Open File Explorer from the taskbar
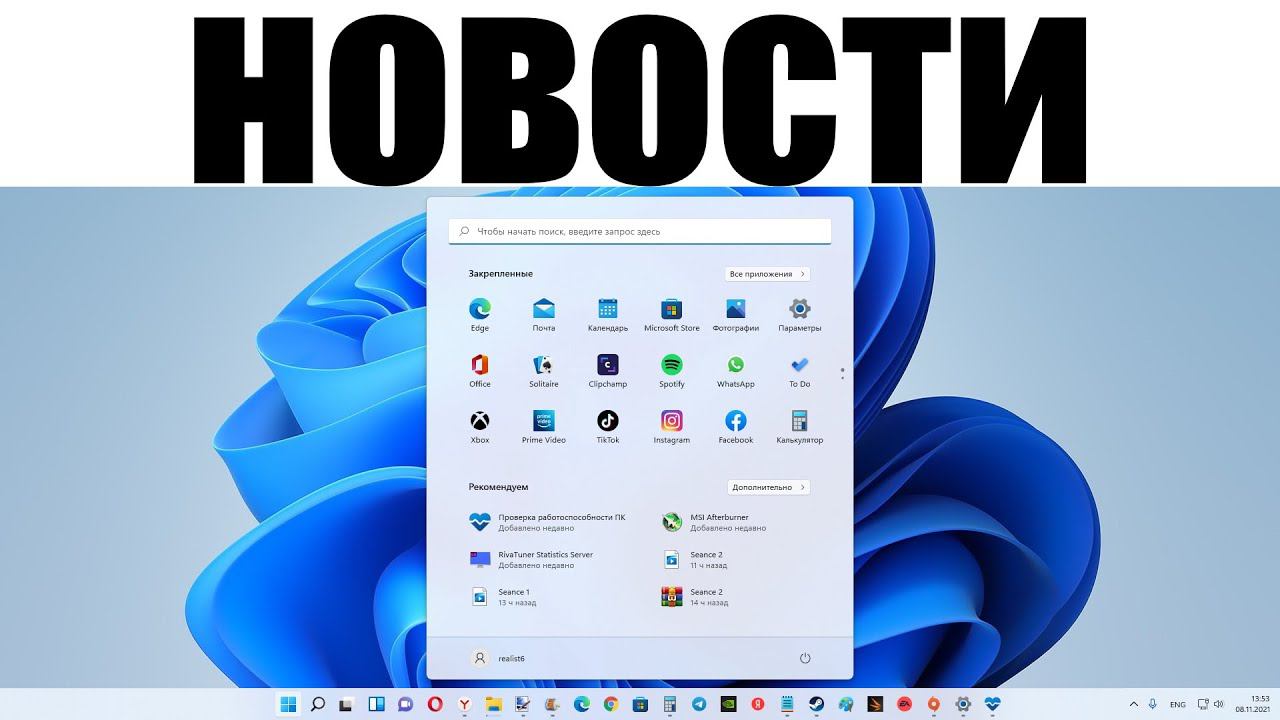The height and width of the screenshot is (720, 1280). pos(494,704)
